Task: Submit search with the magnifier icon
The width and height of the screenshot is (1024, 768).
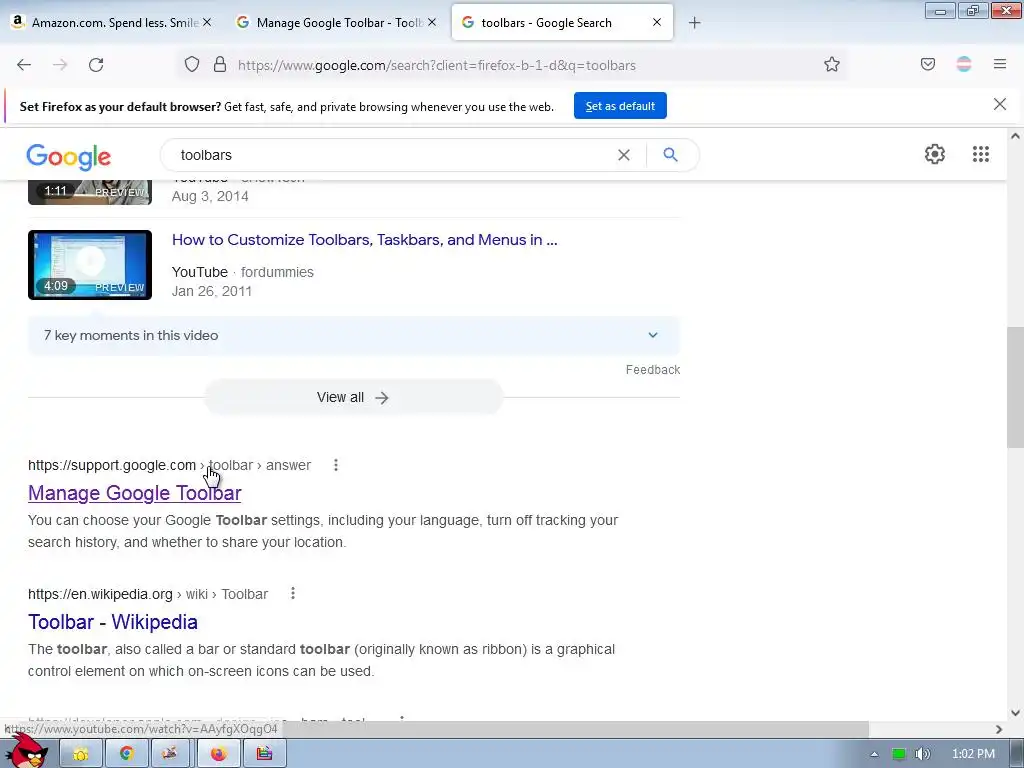Action: point(671,155)
